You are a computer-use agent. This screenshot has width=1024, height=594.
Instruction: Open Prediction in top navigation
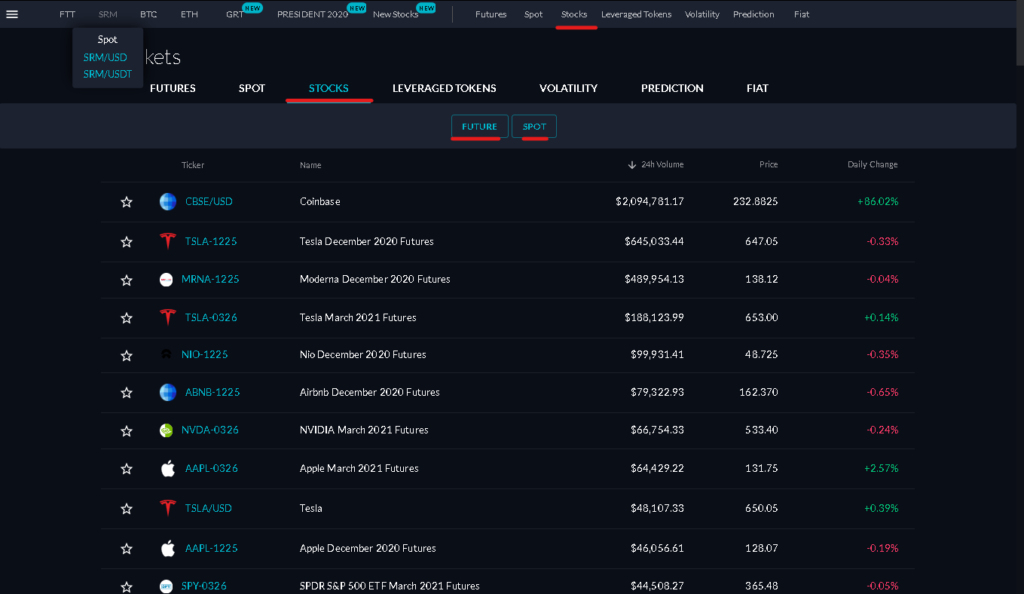coord(754,14)
